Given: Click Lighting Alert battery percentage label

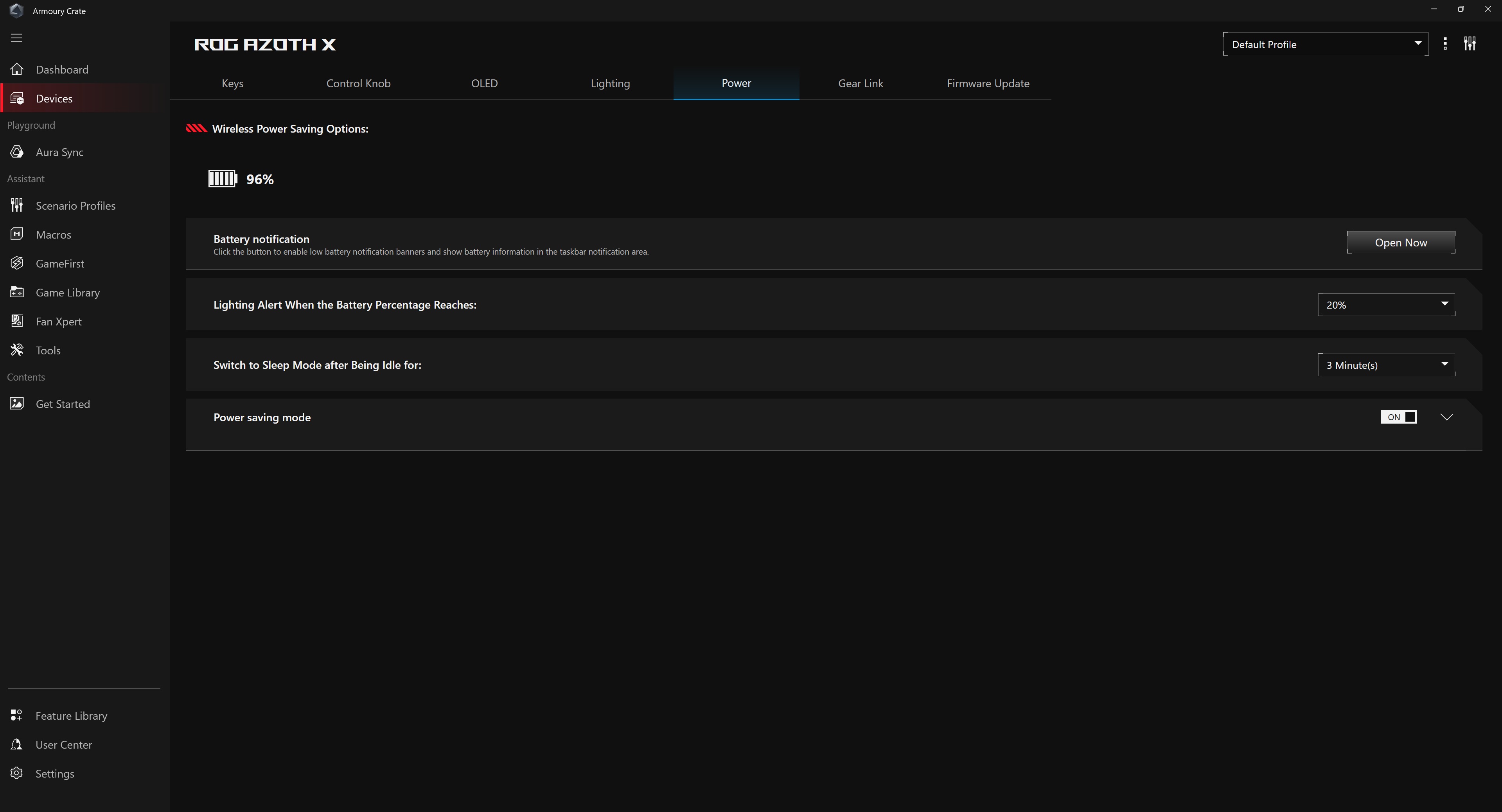Looking at the screenshot, I should (x=345, y=305).
